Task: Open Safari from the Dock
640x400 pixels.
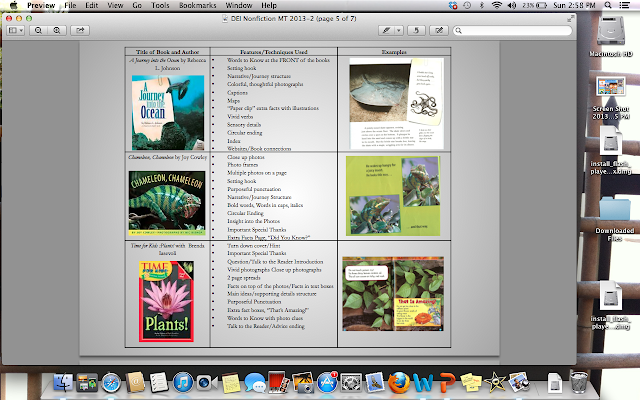Action: pos(111,383)
